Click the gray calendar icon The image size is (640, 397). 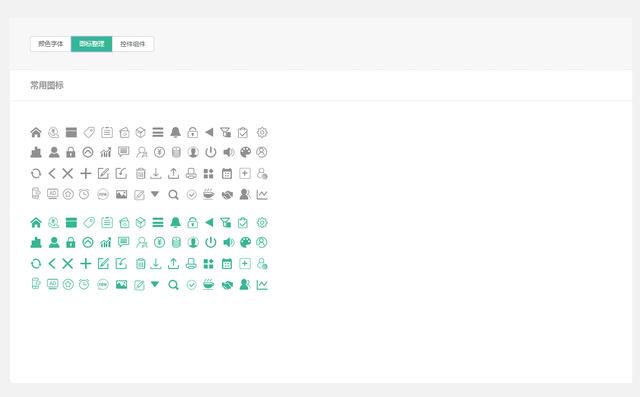tap(227, 173)
